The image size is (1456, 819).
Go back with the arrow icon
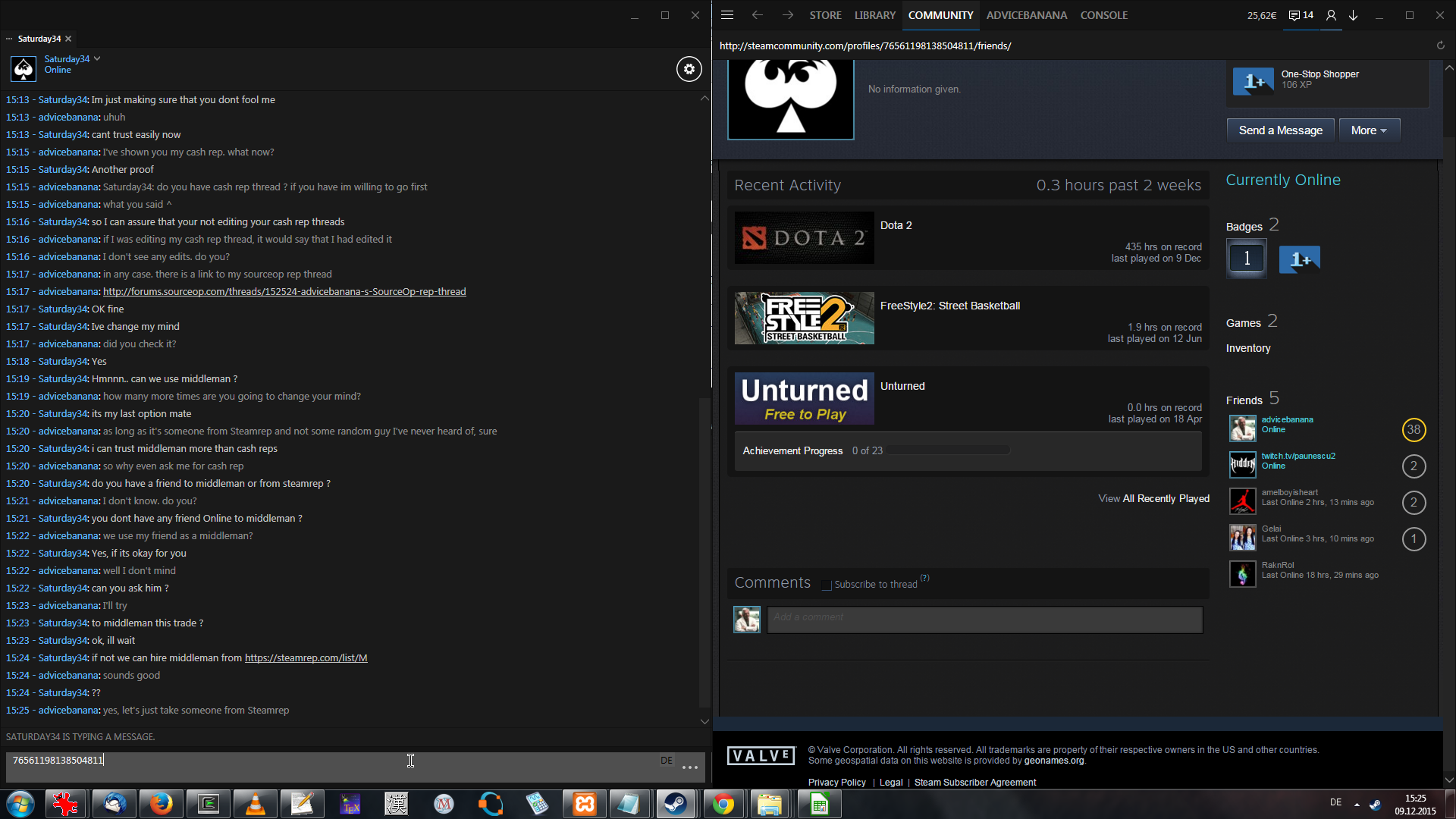[757, 15]
